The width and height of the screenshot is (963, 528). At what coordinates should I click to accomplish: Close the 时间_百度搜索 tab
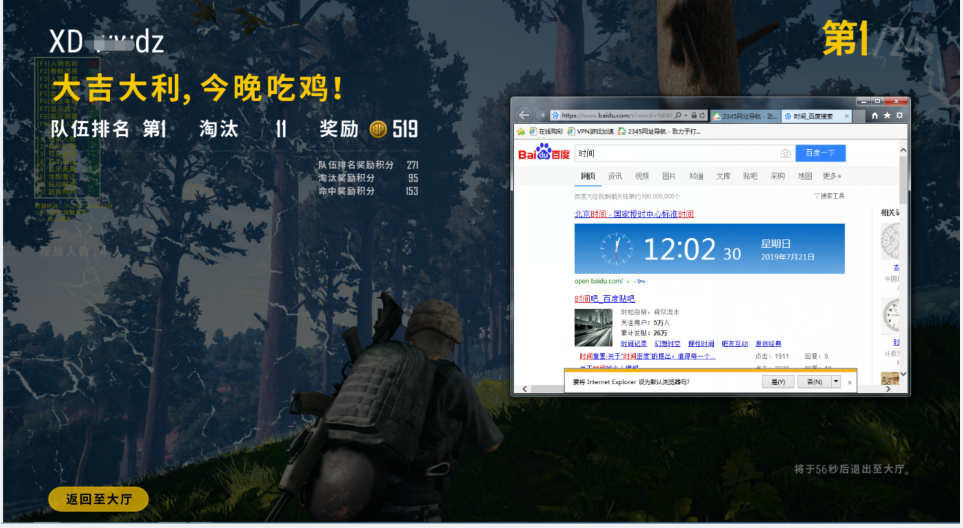click(x=847, y=116)
